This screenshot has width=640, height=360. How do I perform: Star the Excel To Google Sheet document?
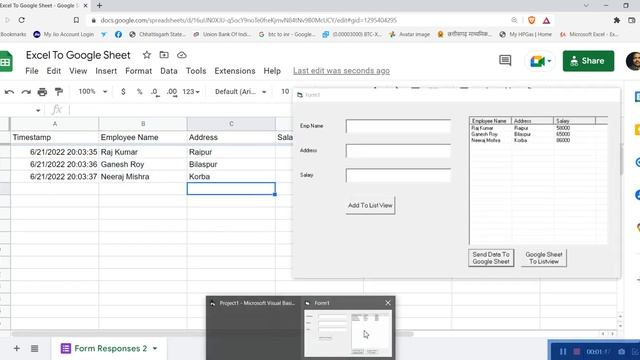tap(147, 55)
